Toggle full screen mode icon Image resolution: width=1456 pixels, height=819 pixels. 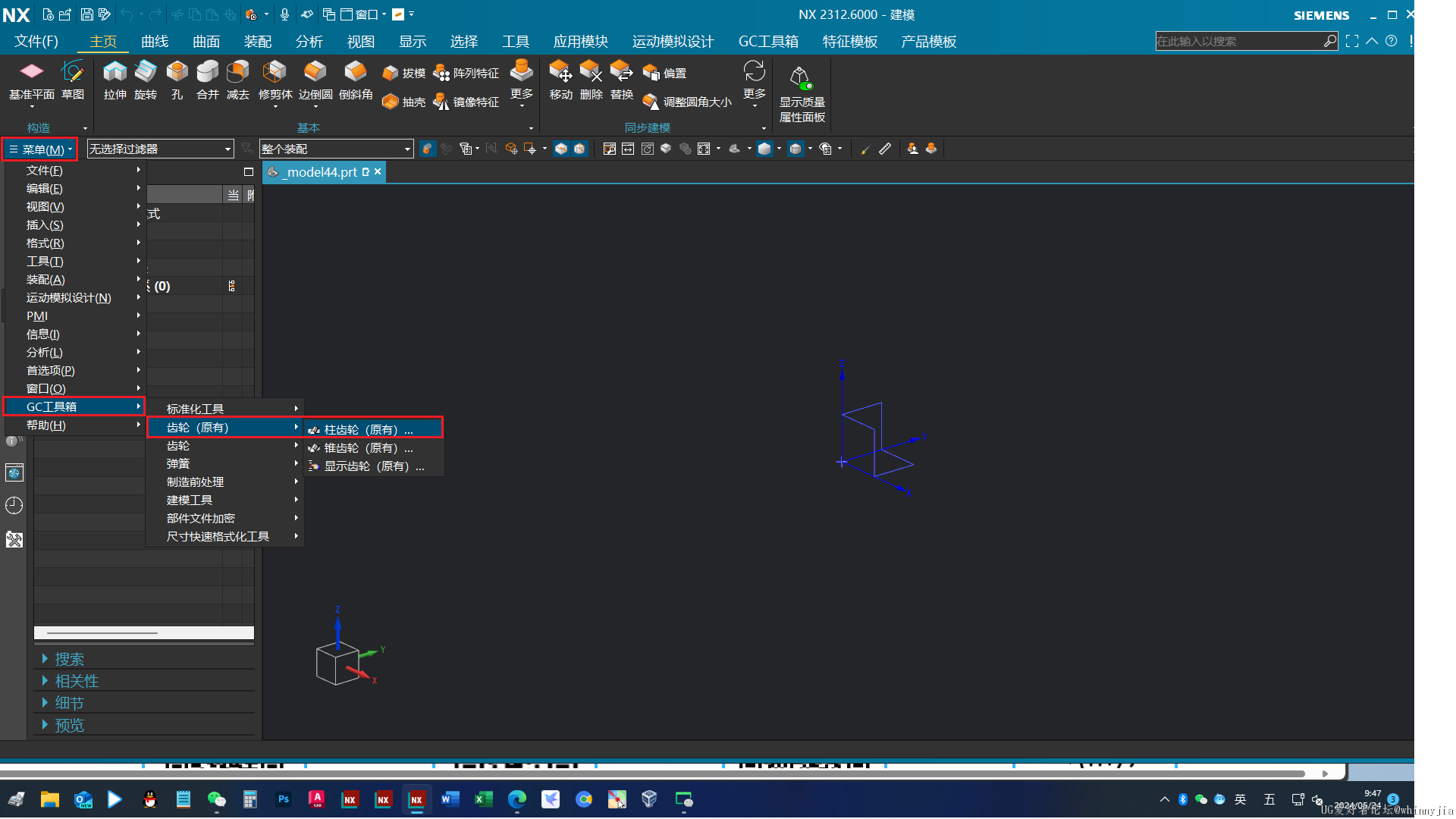[x=1352, y=41]
